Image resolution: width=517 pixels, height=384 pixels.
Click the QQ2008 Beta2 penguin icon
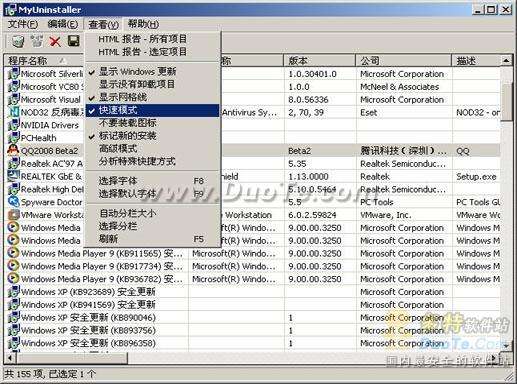point(13,150)
